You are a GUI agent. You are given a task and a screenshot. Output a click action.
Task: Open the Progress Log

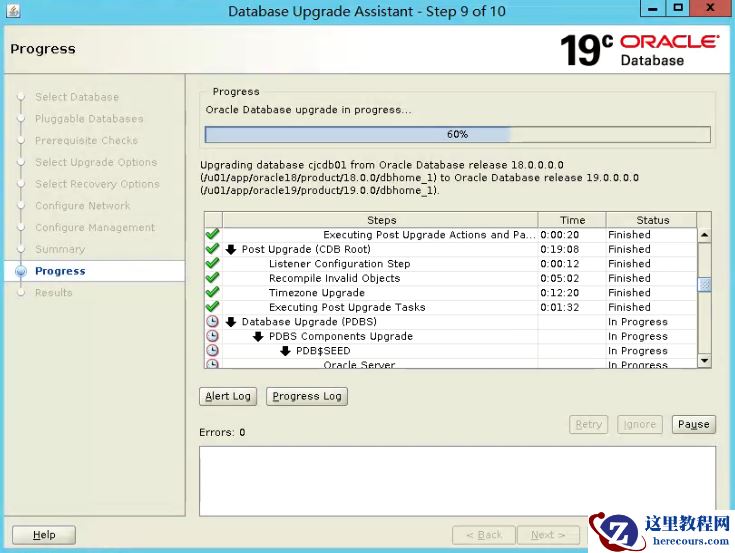307,396
